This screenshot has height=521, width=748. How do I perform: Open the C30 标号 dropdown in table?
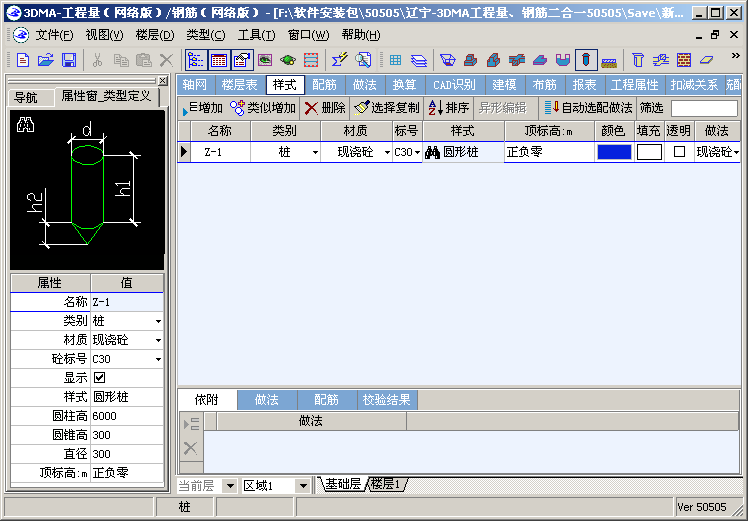click(417, 153)
